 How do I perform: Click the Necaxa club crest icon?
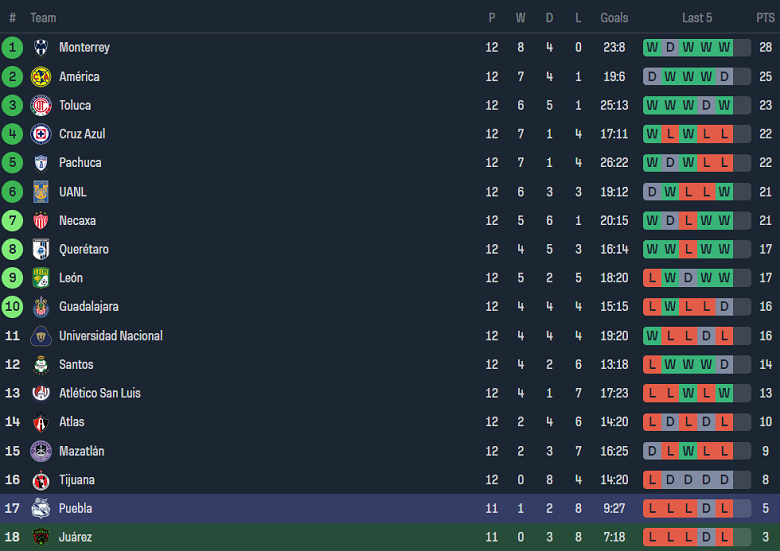click(41, 221)
